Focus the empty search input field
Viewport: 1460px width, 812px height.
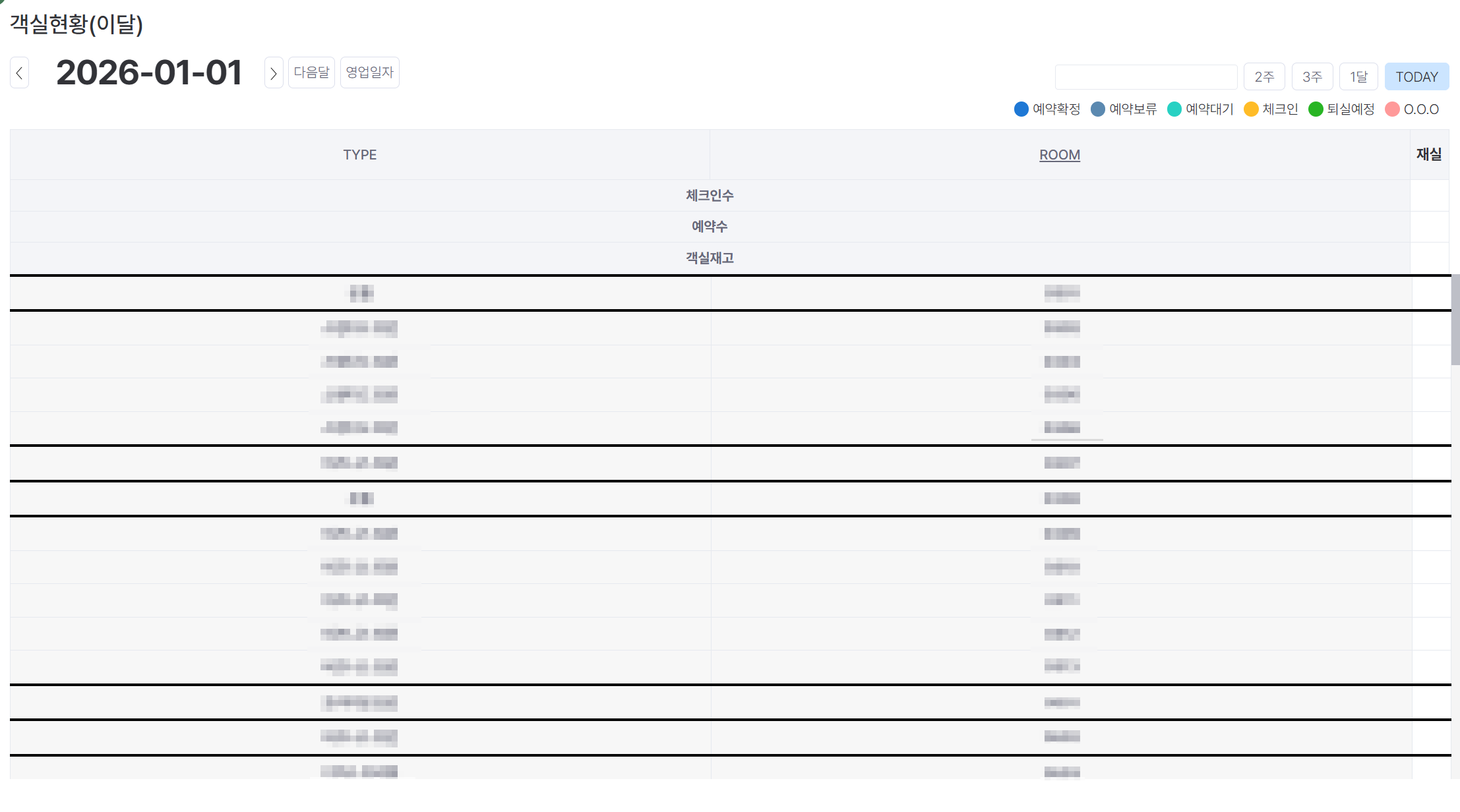pyautogui.click(x=1145, y=77)
